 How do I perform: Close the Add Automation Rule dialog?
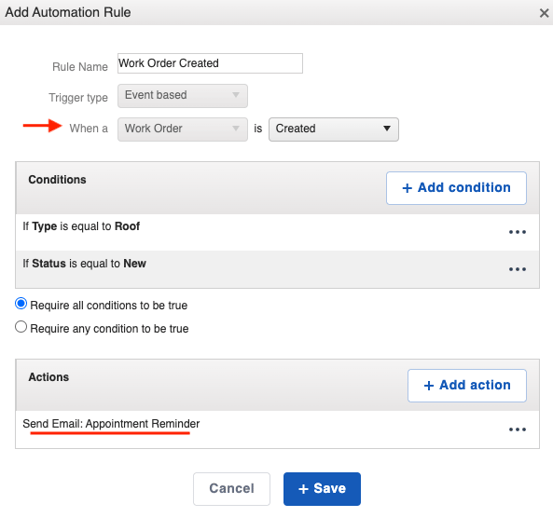click(544, 13)
